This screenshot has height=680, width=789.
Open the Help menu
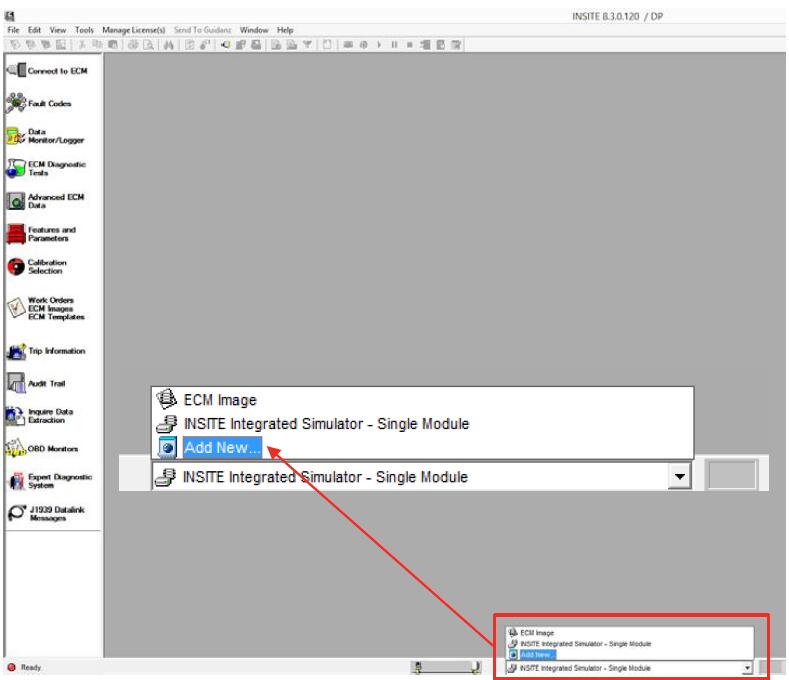point(285,30)
